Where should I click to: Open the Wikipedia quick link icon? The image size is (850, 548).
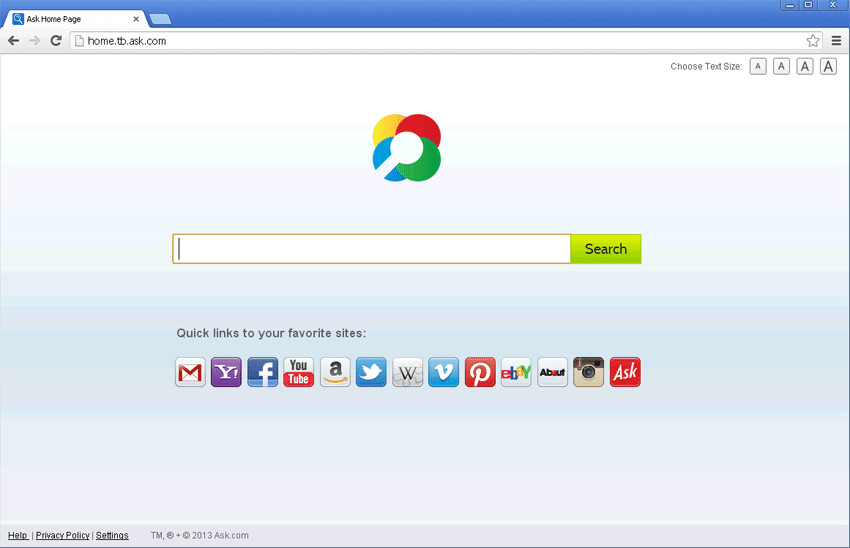tap(407, 372)
